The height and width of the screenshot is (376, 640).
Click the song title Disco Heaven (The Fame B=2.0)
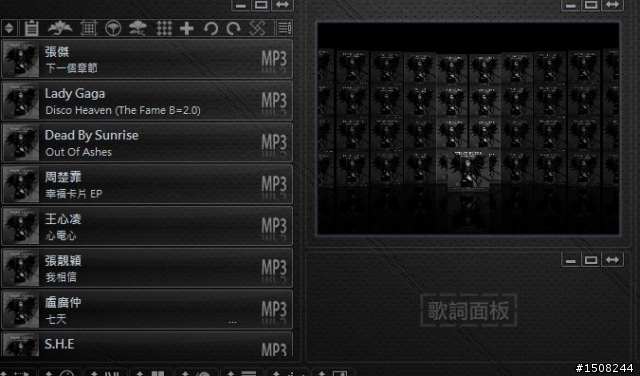click(x=123, y=110)
